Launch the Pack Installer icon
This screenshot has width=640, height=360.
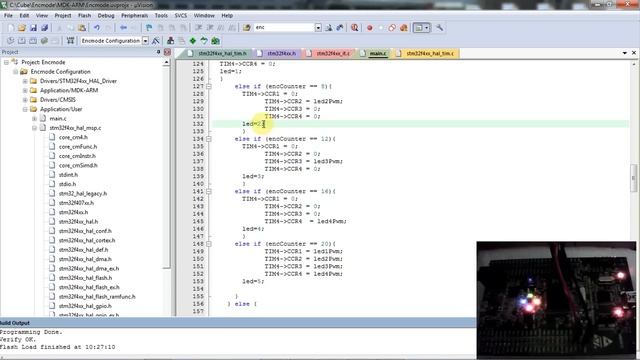click(x=215, y=41)
